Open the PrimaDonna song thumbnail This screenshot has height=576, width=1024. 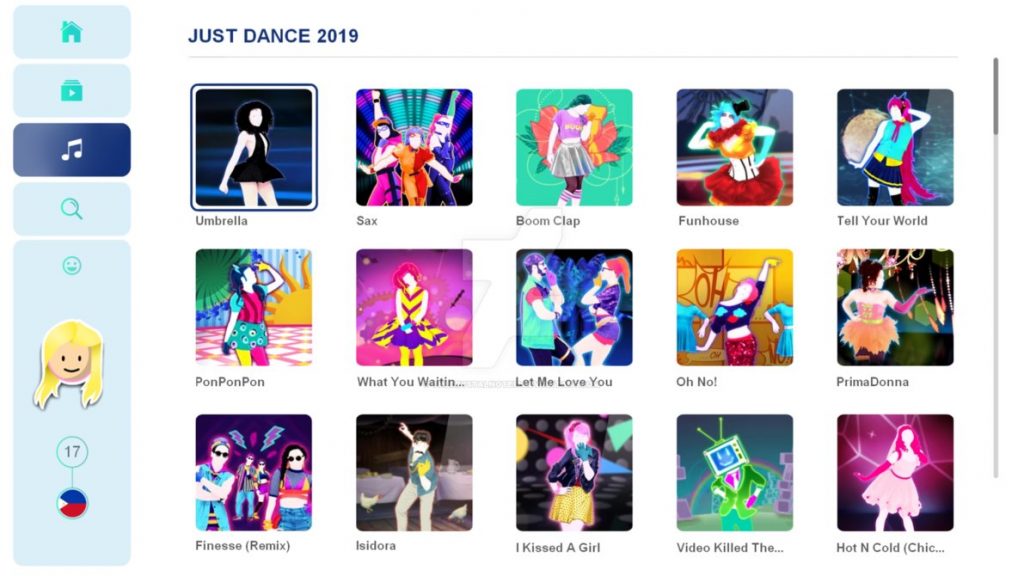click(x=895, y=307)
